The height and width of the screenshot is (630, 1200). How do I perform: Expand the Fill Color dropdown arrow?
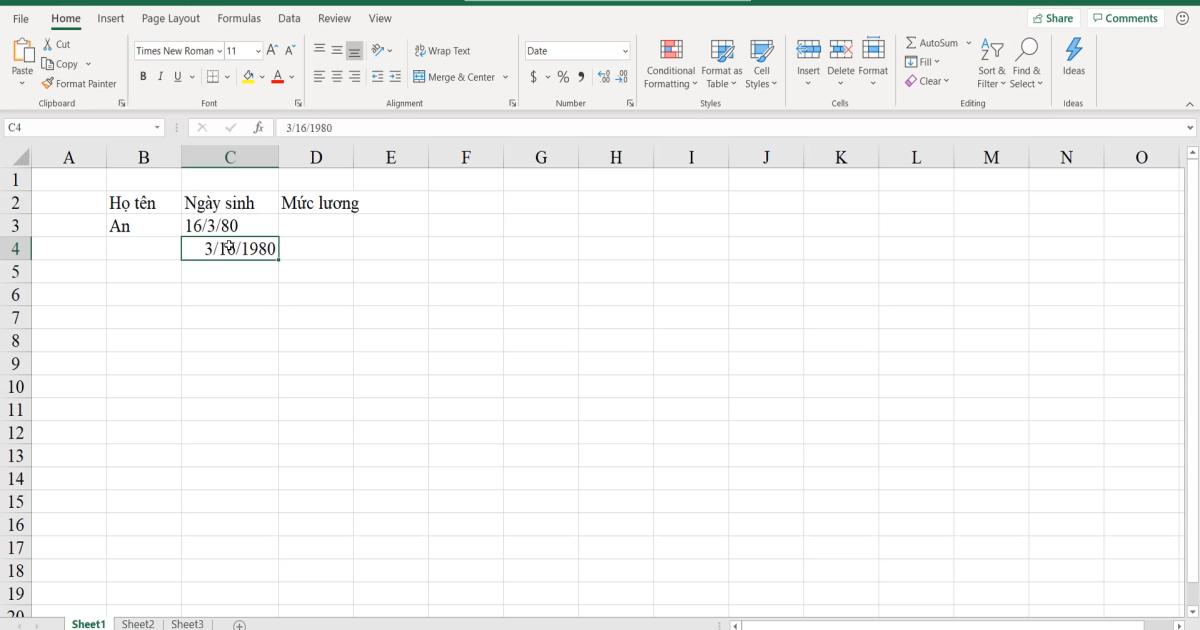[x=260, y=76]
